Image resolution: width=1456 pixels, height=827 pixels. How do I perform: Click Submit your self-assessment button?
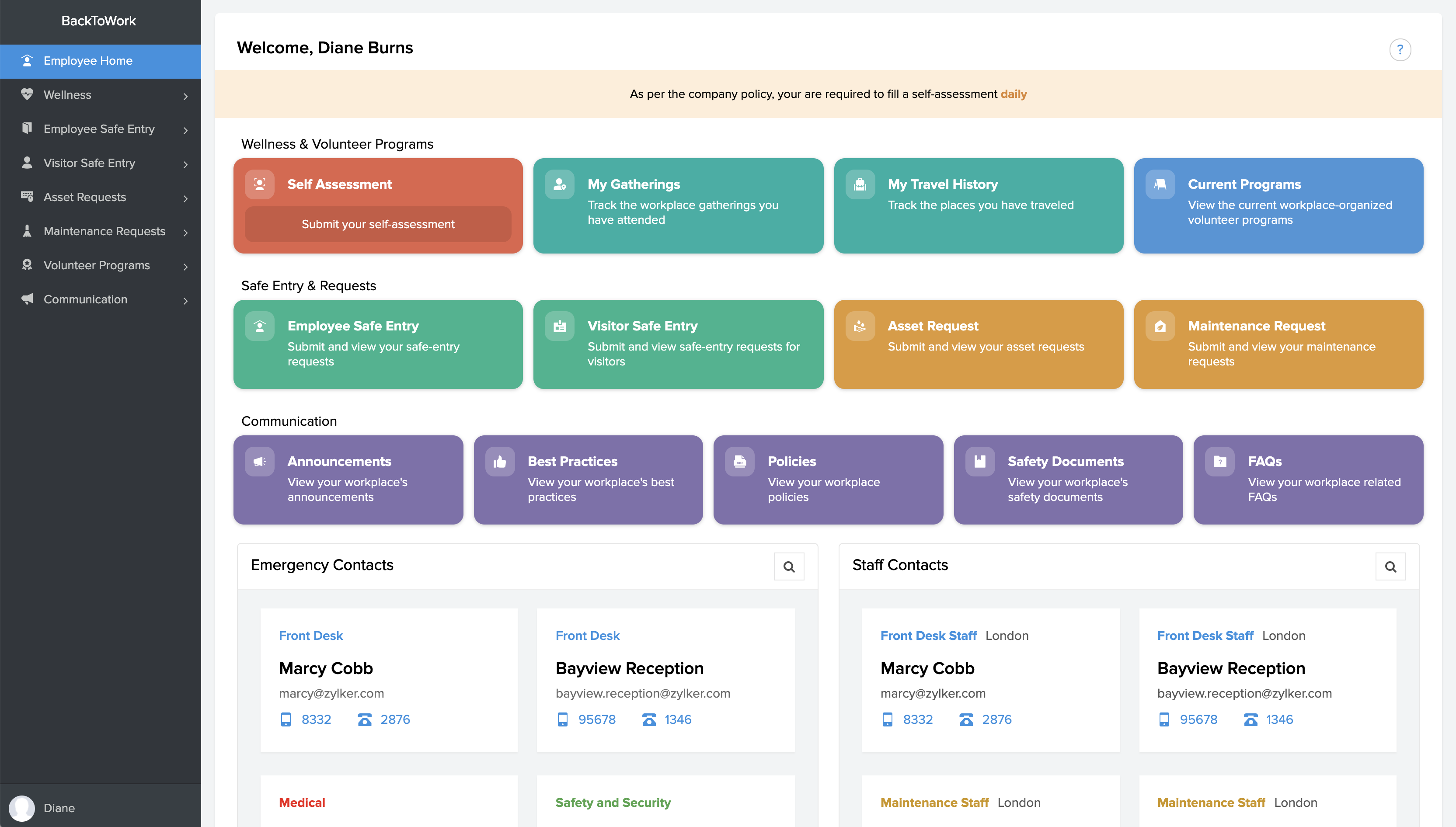(x=378, y=224)
